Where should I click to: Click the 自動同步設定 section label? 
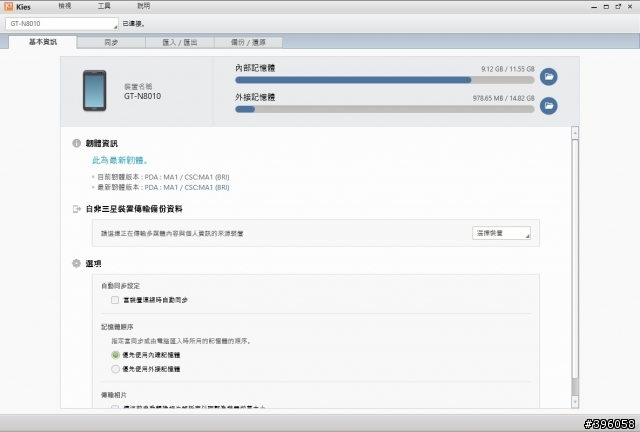(120, 286)
